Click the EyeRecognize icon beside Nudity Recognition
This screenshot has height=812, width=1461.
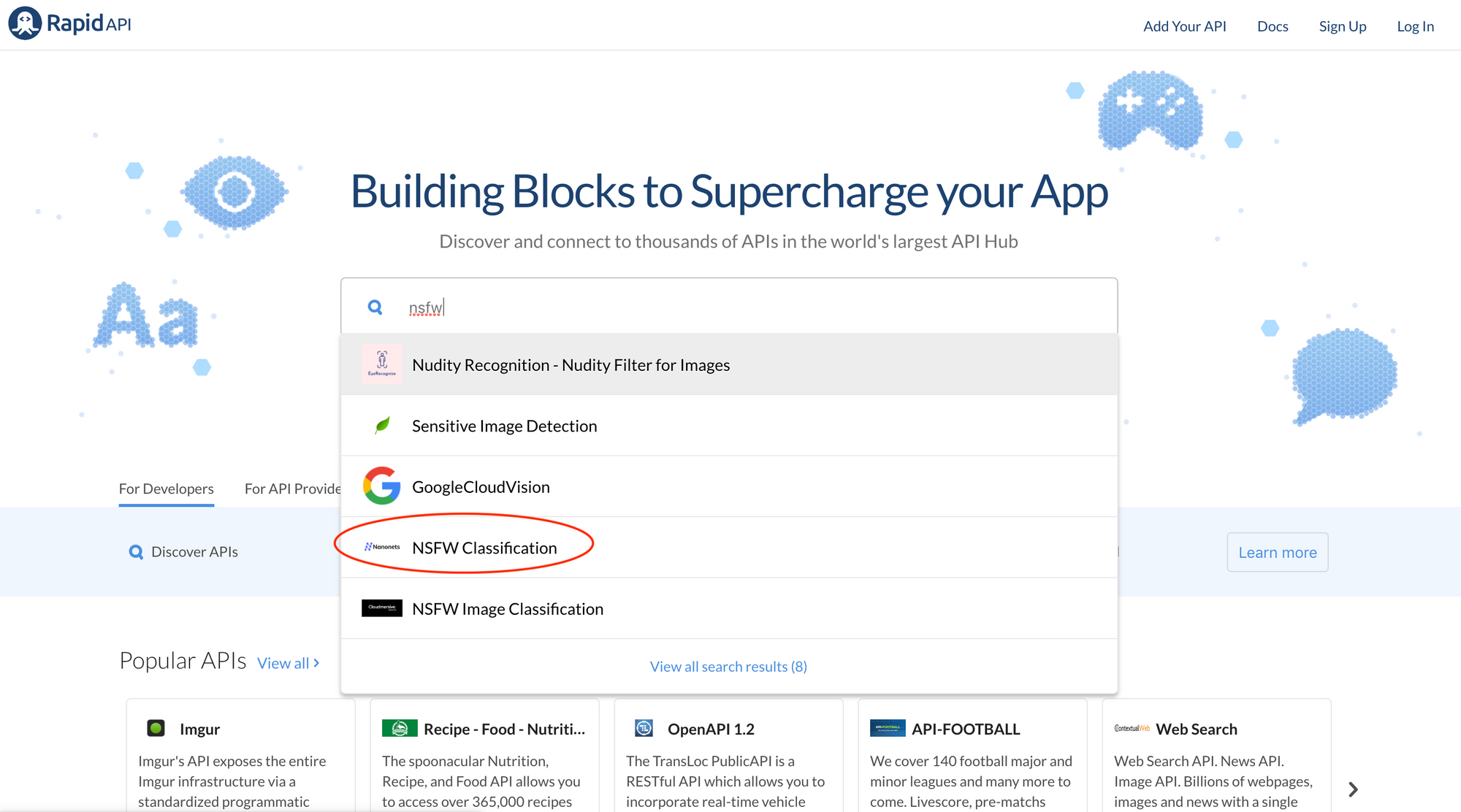pyautogui.click(x=382, y=364)
